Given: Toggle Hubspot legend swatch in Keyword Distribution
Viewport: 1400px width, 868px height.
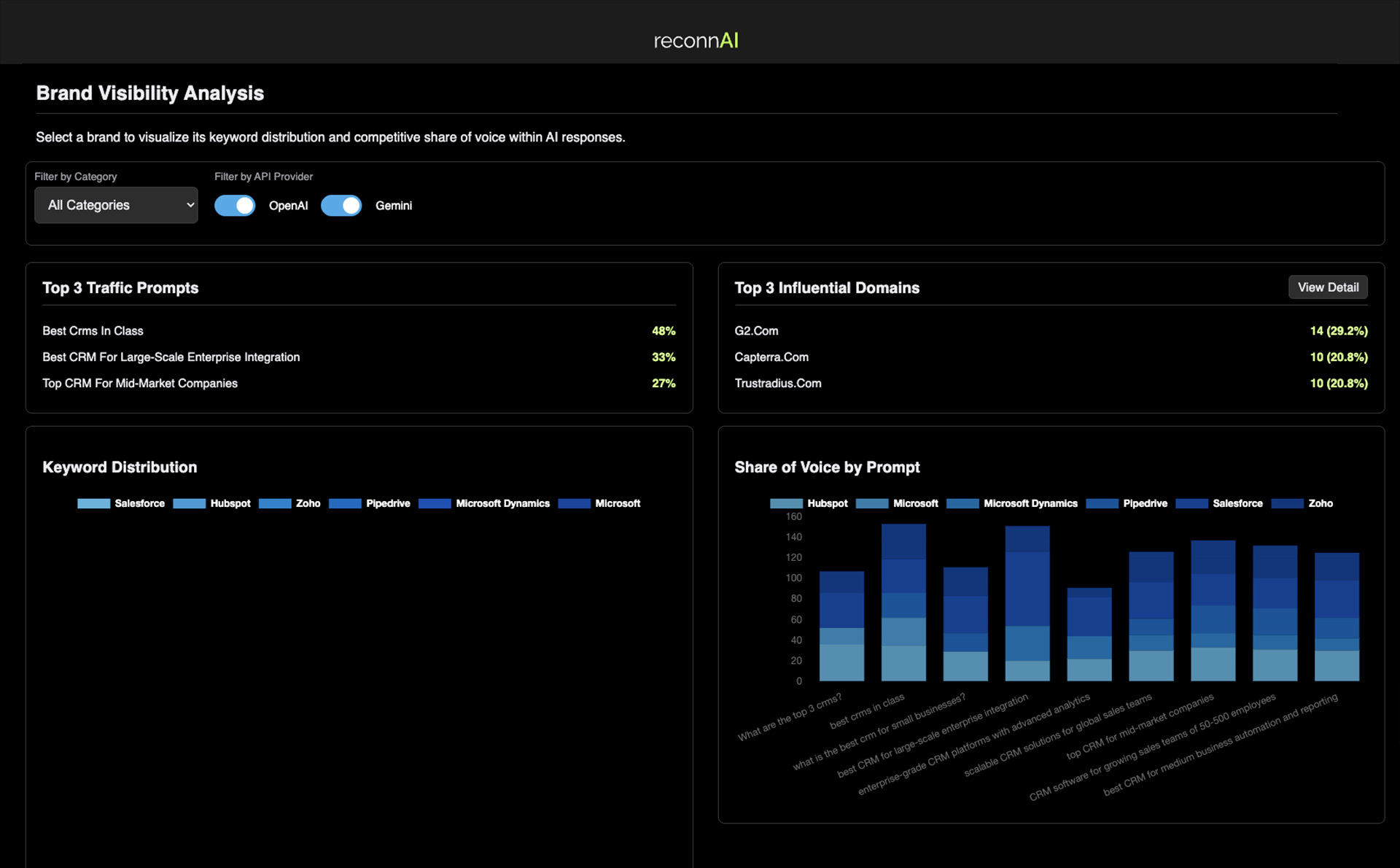Looking at the screenshot, I should coord(190,503).
